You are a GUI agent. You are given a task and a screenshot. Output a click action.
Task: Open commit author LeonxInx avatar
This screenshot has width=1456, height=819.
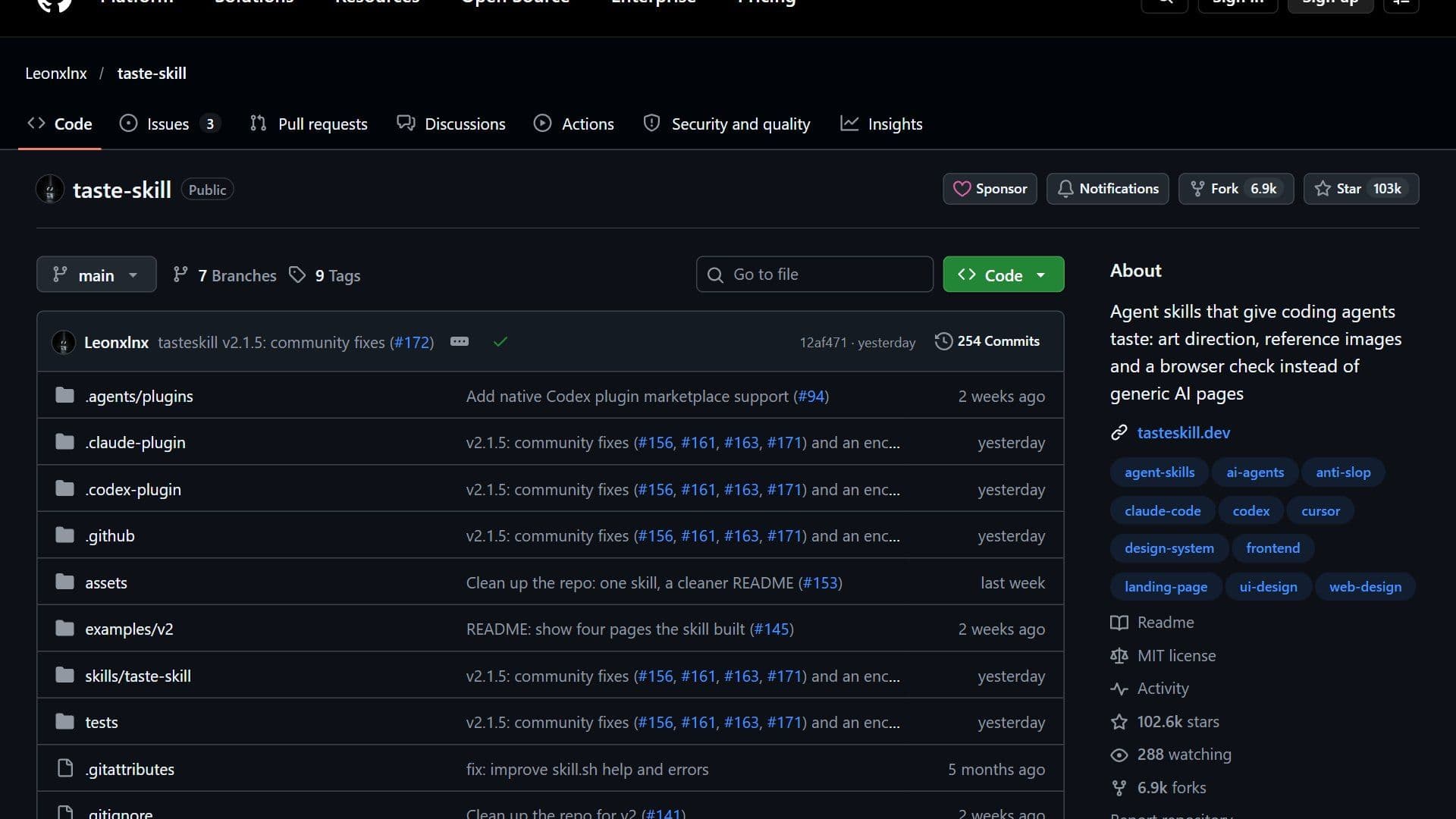64,342
